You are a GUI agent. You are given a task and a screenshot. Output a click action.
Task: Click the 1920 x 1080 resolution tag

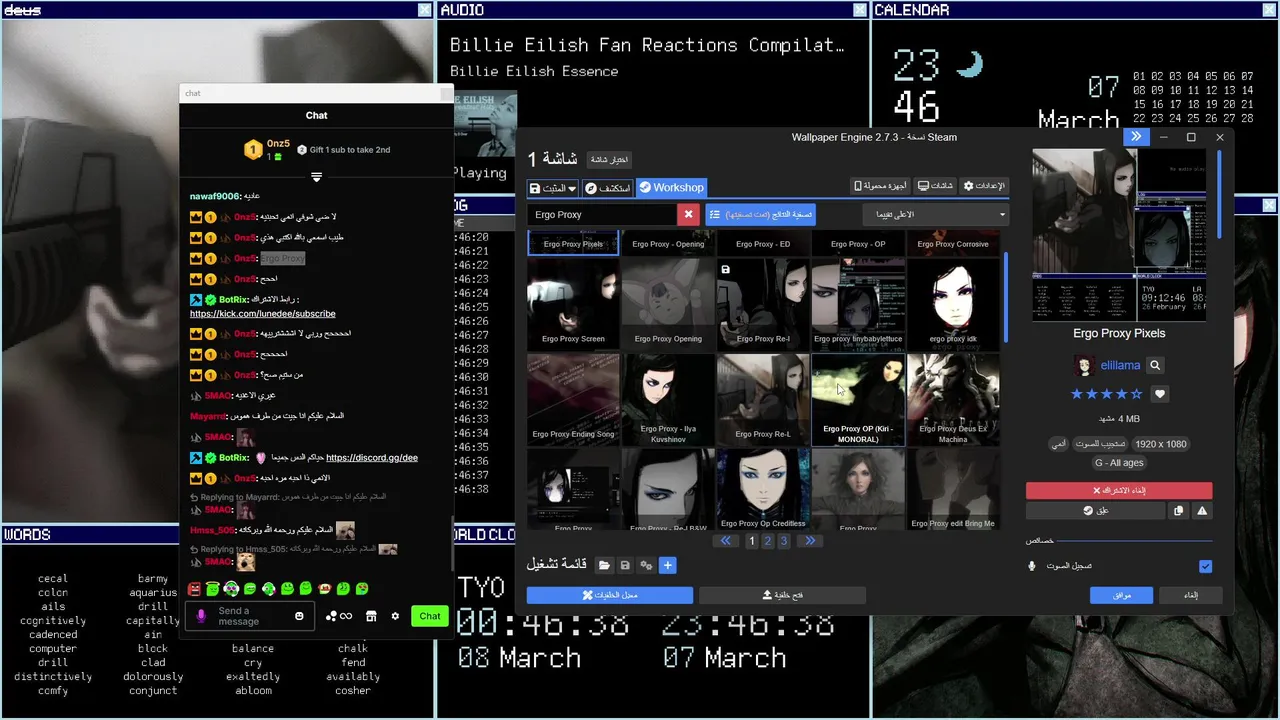[x=1161, y=444]
